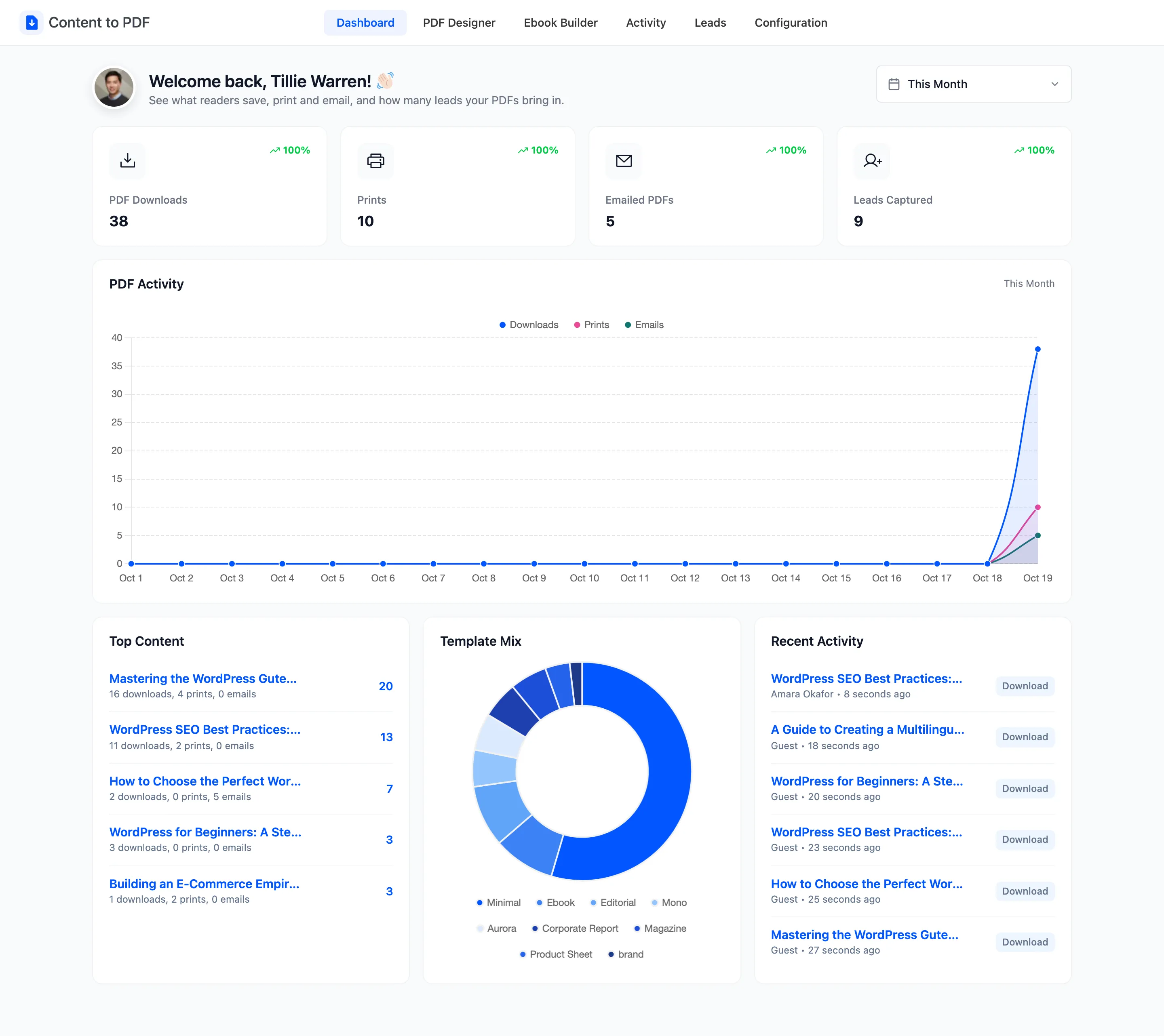Viewport: 1164px width, 1036px height.
Task: Click Download badge for 27 seconds ago entry
Action: (1025, 942)
